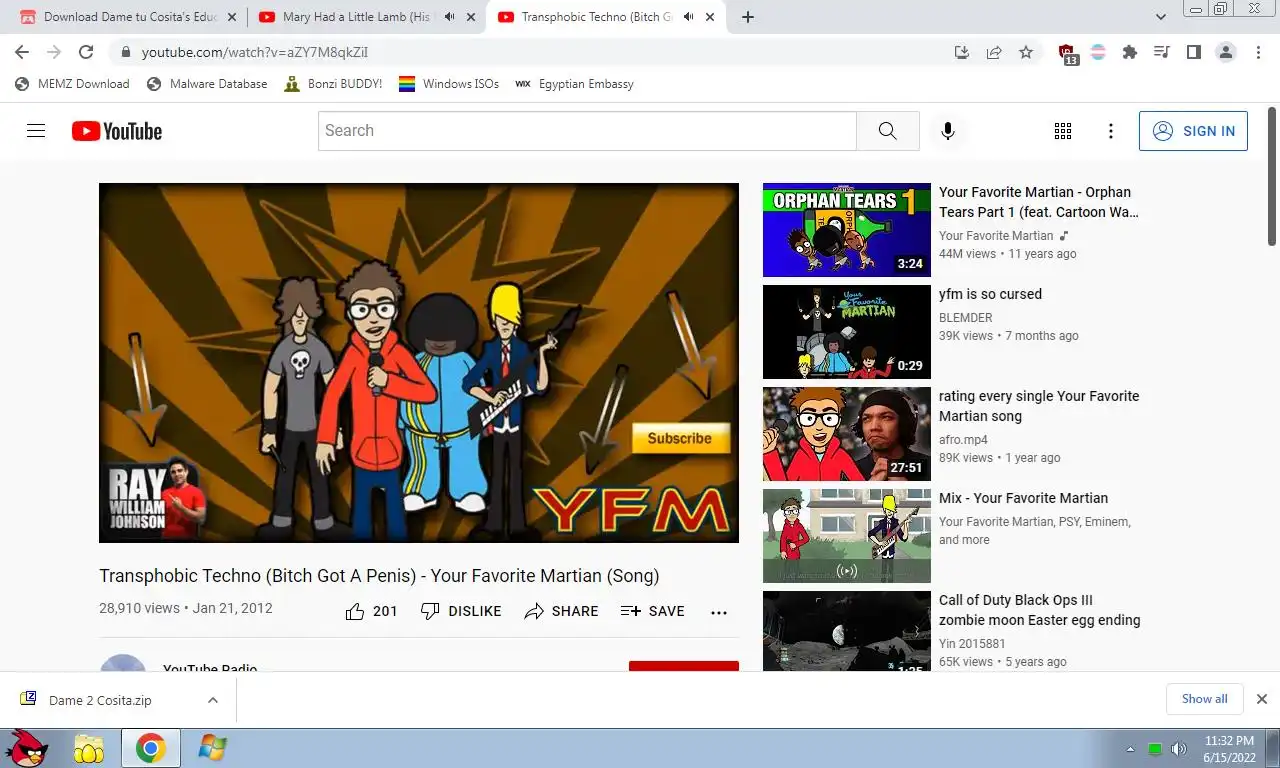Open the Chrome profile avatar
The image size is (1280, 768).
[1226, 52]
